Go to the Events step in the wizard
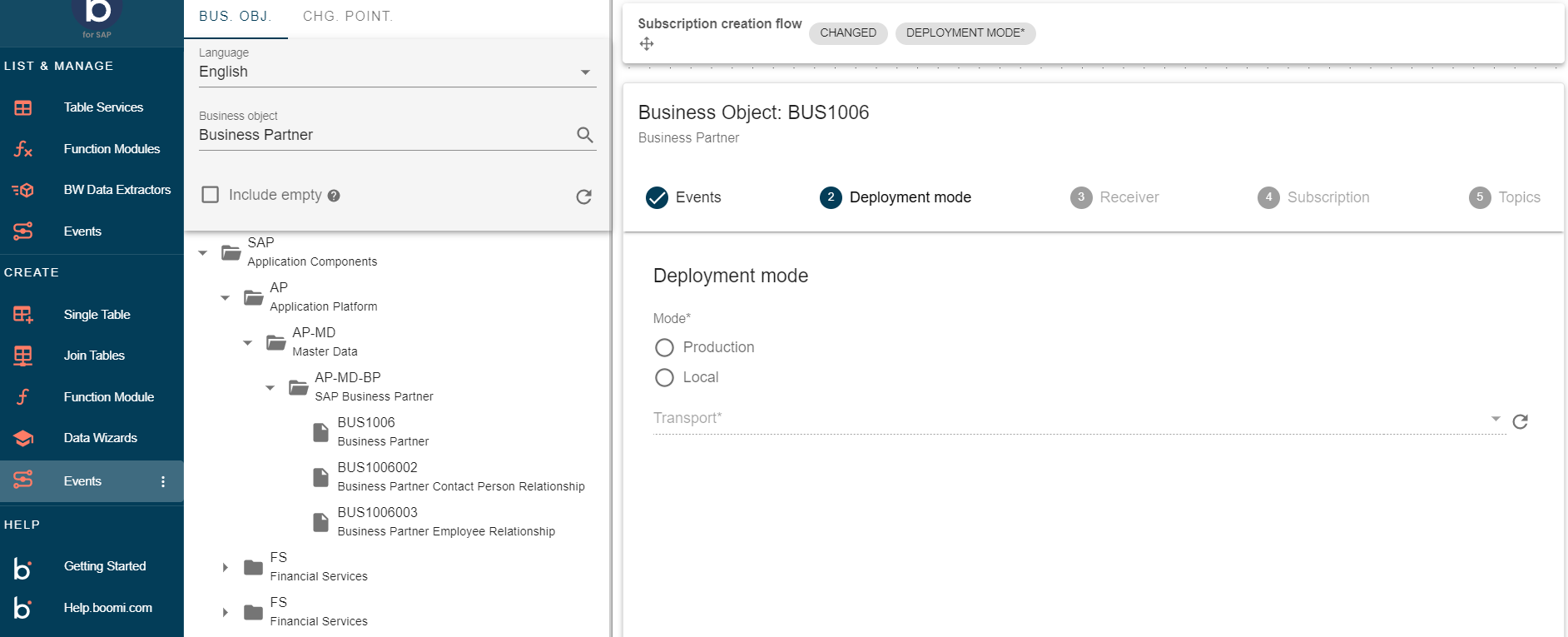The height and width of the screenshot is (637, 1568). click(683, 197)
